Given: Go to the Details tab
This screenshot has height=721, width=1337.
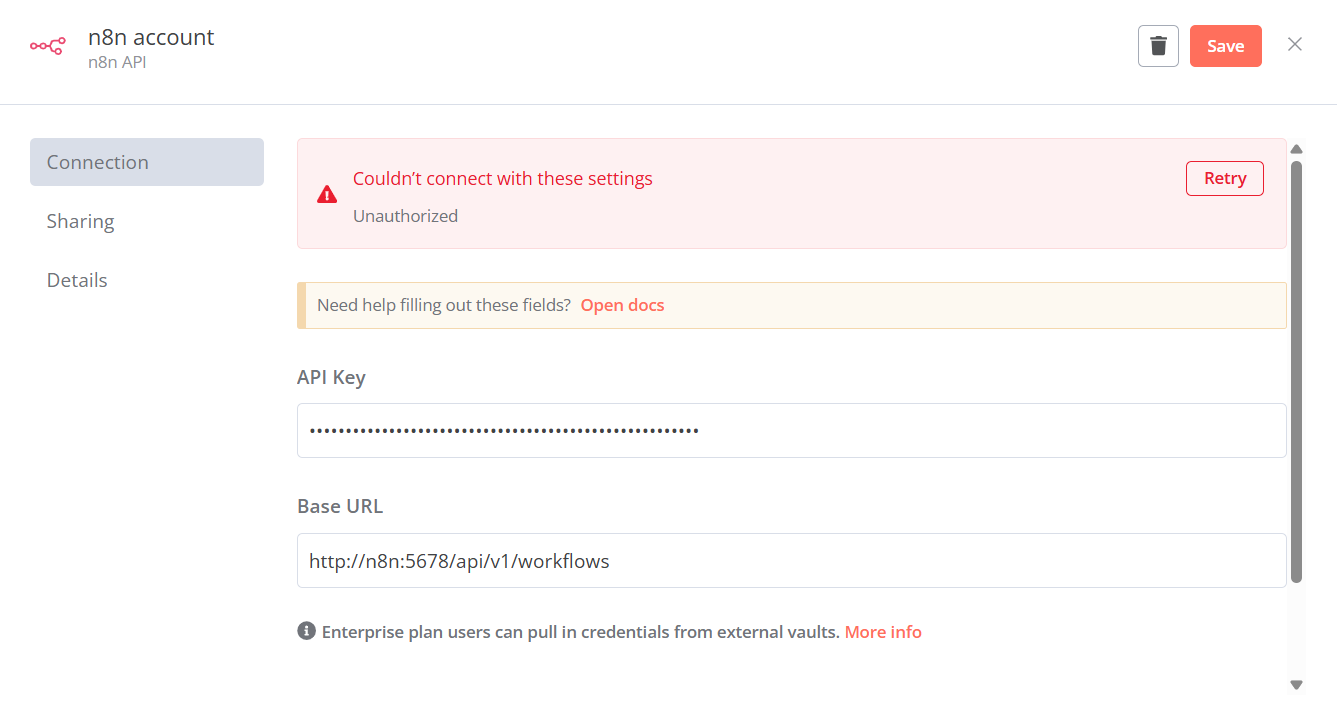Looking at the screenshot, I should tap(77, 280).
